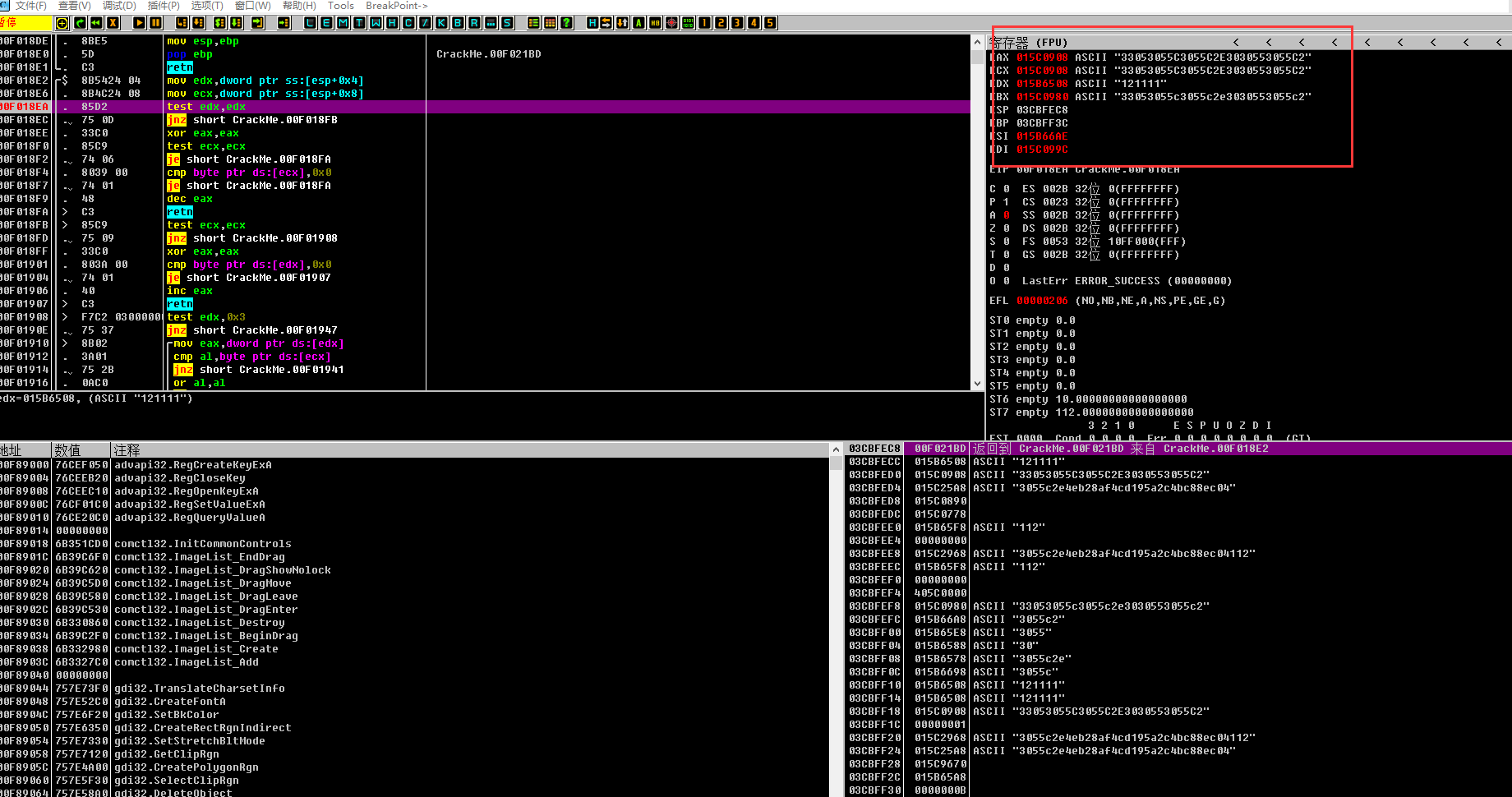Go to address toolbar icon

click(x=284, y=23)
